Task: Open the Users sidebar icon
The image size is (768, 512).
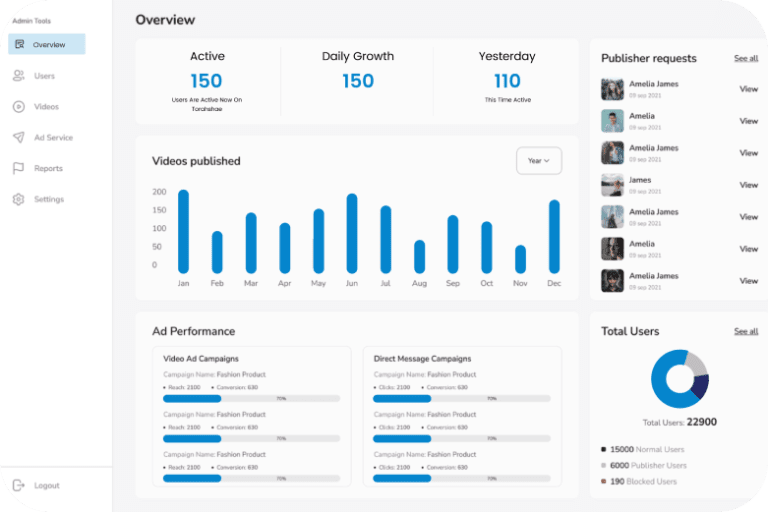Action: tap(19, 75)
